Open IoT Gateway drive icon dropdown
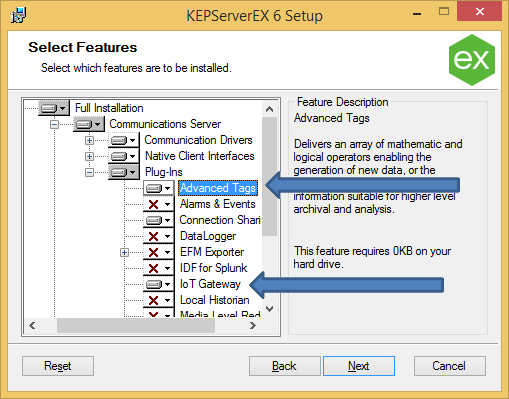Viewport: 509px width, 399px height. click(159, 284)
